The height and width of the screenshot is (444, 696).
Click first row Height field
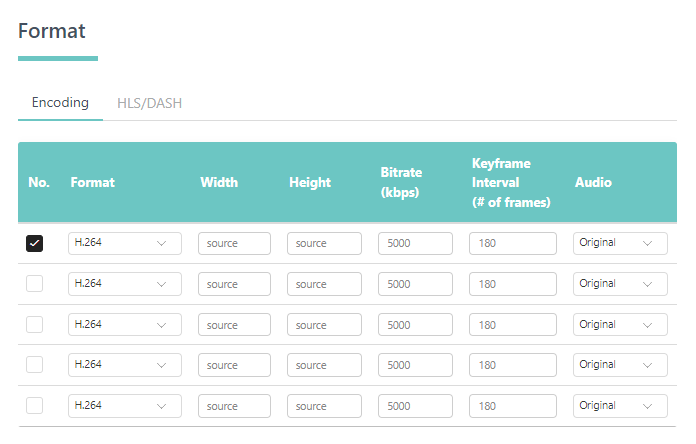coord(324,243)
